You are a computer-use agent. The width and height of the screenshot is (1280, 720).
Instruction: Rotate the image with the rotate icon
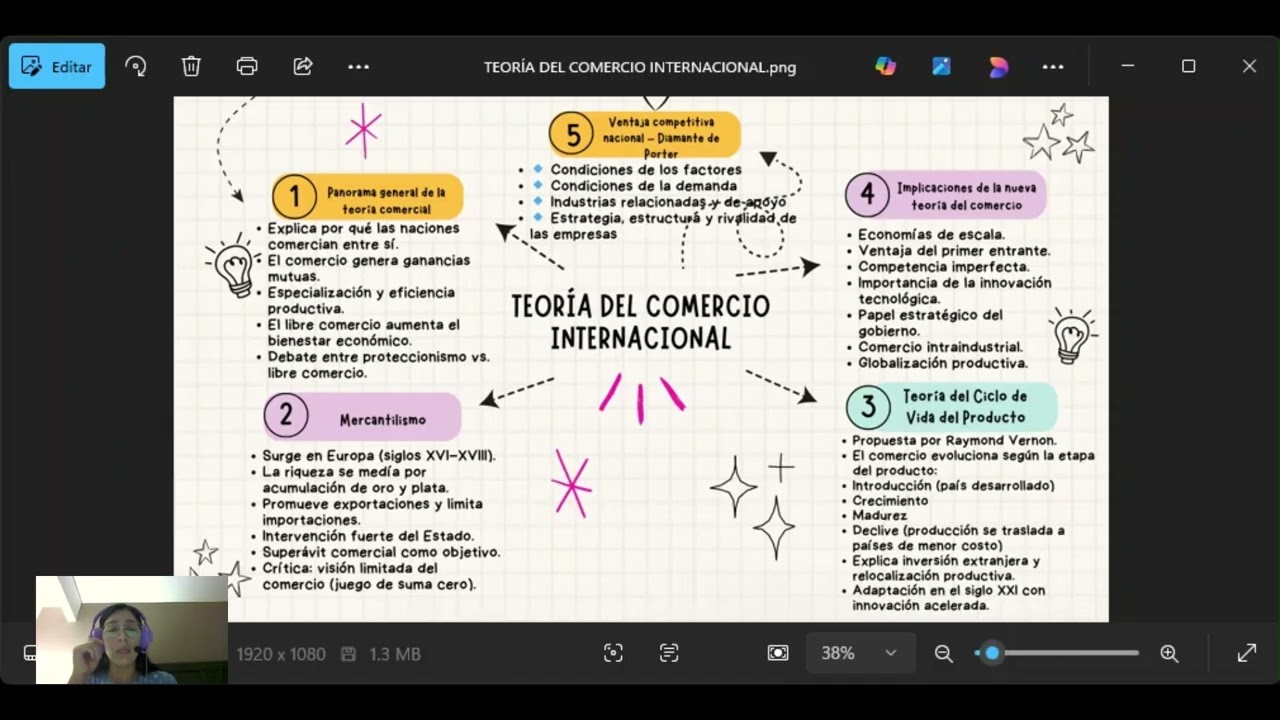136,66
